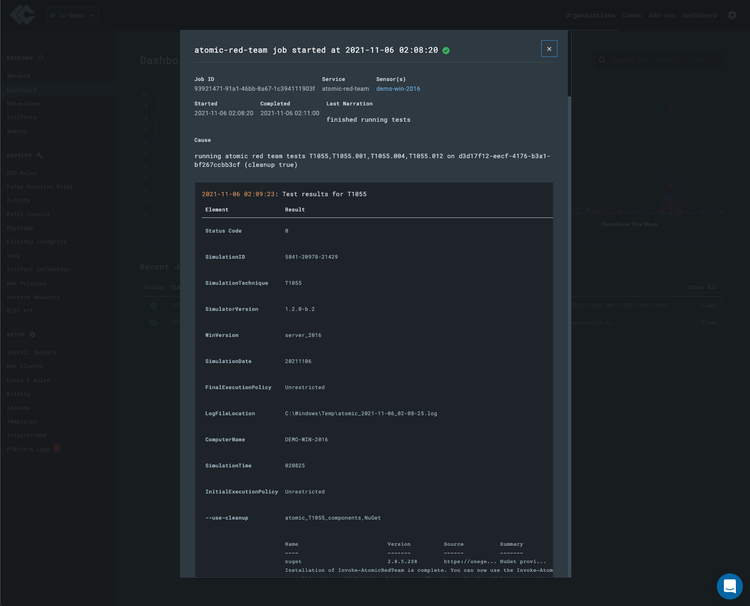Go to Organizations in top navigation

(590, 15)
